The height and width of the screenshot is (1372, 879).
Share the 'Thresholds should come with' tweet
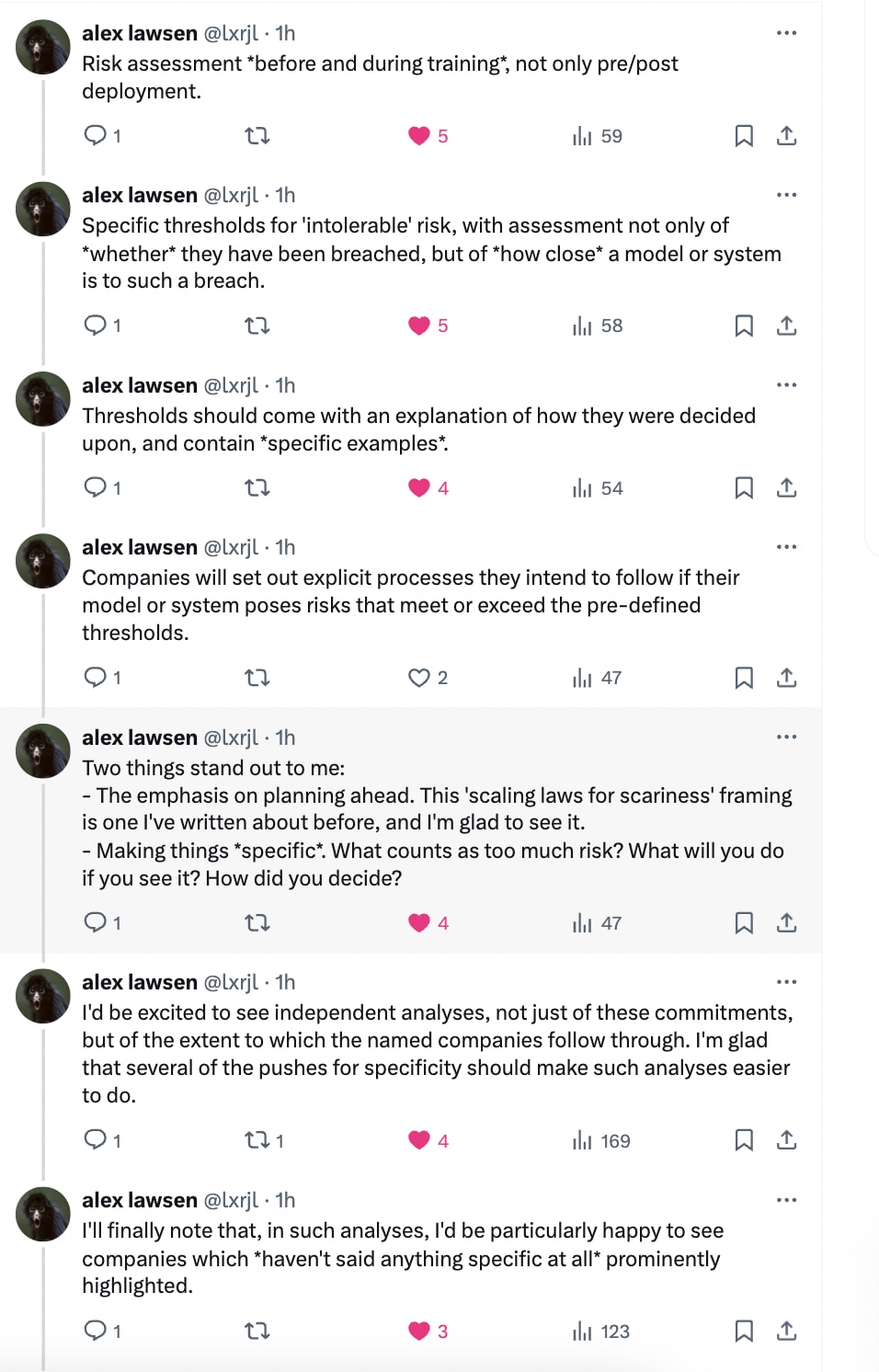click(786, 488)
